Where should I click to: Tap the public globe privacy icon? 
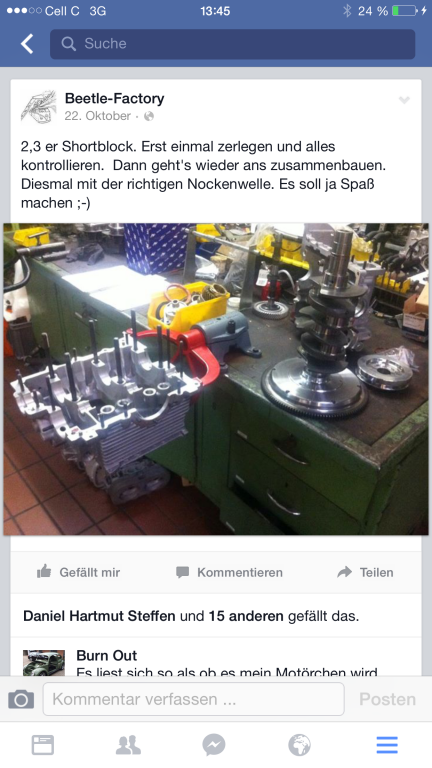[149, 116]
